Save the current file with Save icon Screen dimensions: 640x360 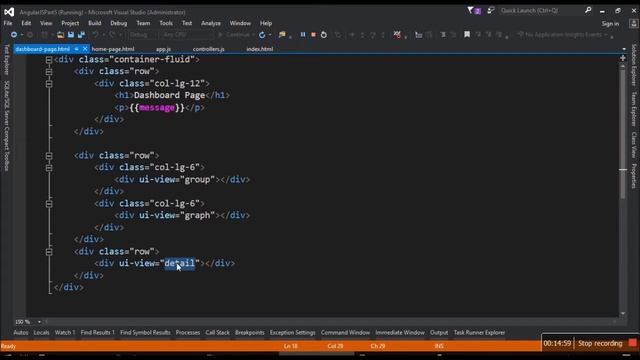click(x=71, y=35)
